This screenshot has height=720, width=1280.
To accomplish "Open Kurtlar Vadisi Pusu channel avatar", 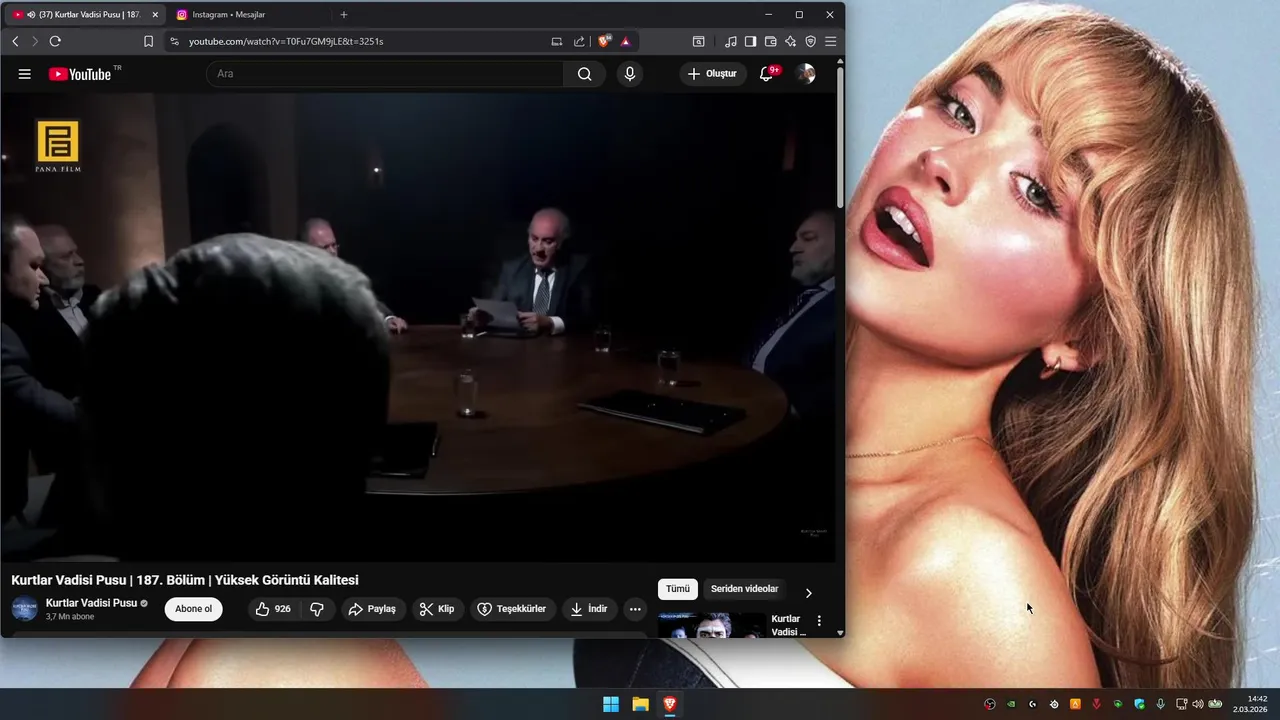I will coord(25,609).
